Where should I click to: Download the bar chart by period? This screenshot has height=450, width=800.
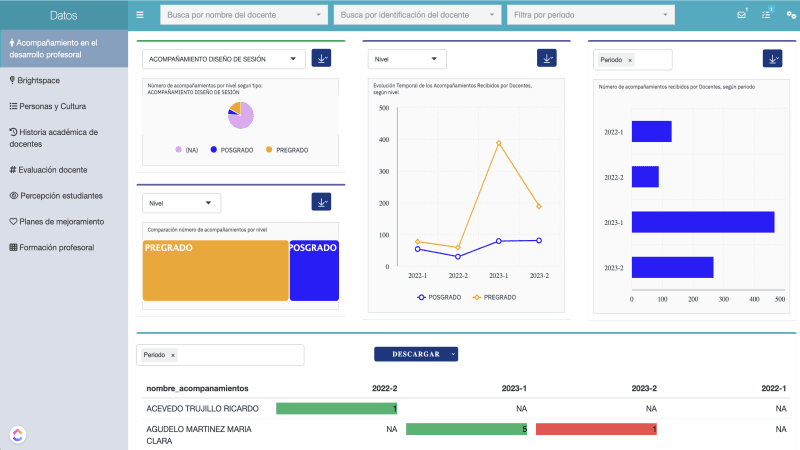click(772, 59)
